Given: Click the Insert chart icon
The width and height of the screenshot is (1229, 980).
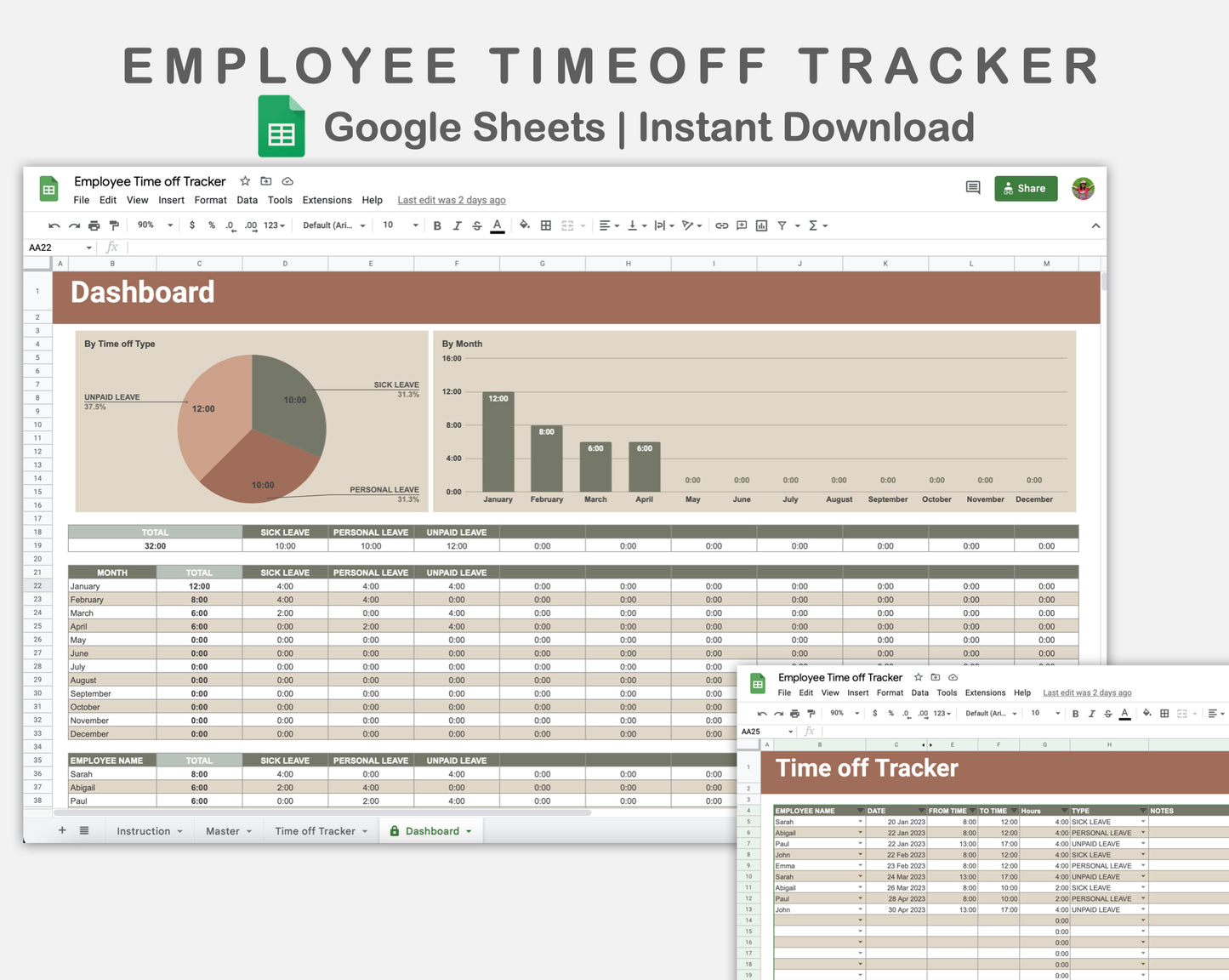Looking at the screenshot, I should 761,225.
